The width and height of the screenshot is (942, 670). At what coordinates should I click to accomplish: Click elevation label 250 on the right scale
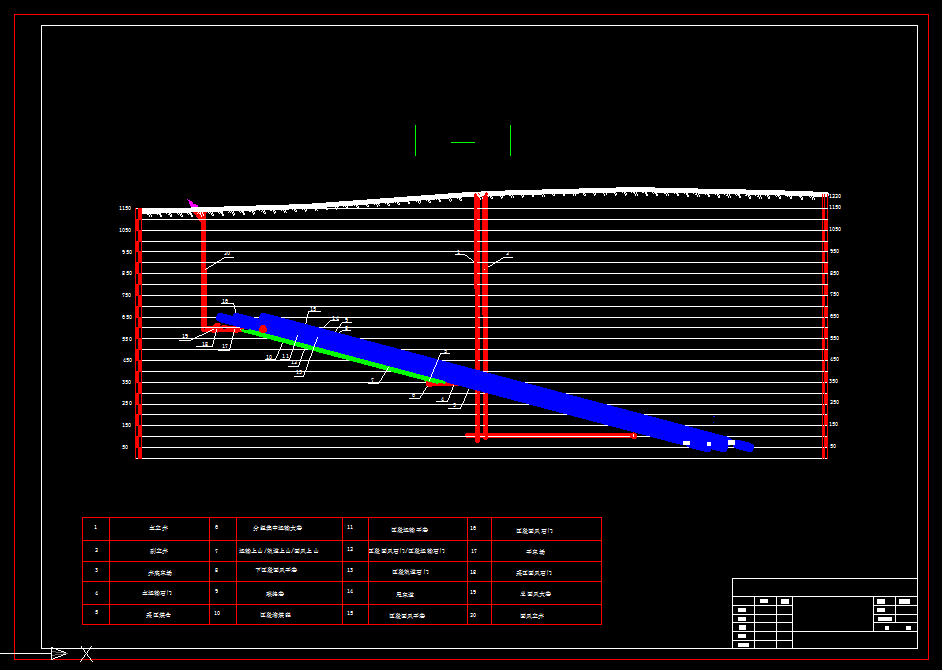[834, 402]
